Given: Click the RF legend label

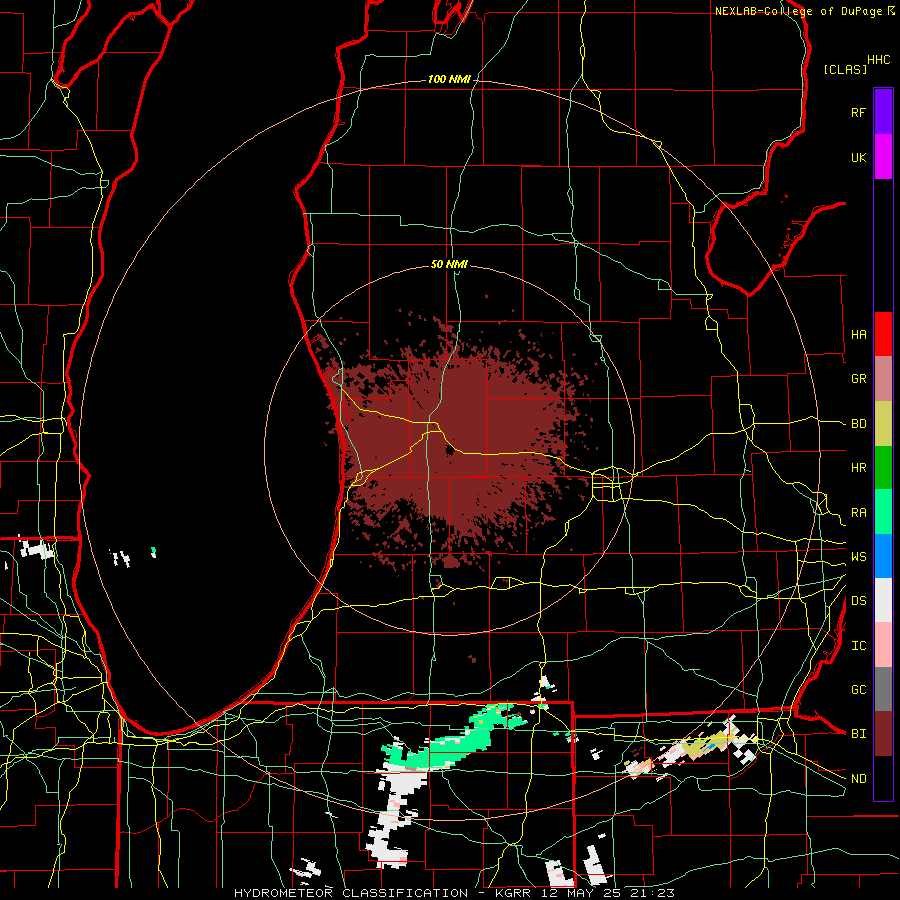Looking at the screenshot, I should (x=858, y=112).
